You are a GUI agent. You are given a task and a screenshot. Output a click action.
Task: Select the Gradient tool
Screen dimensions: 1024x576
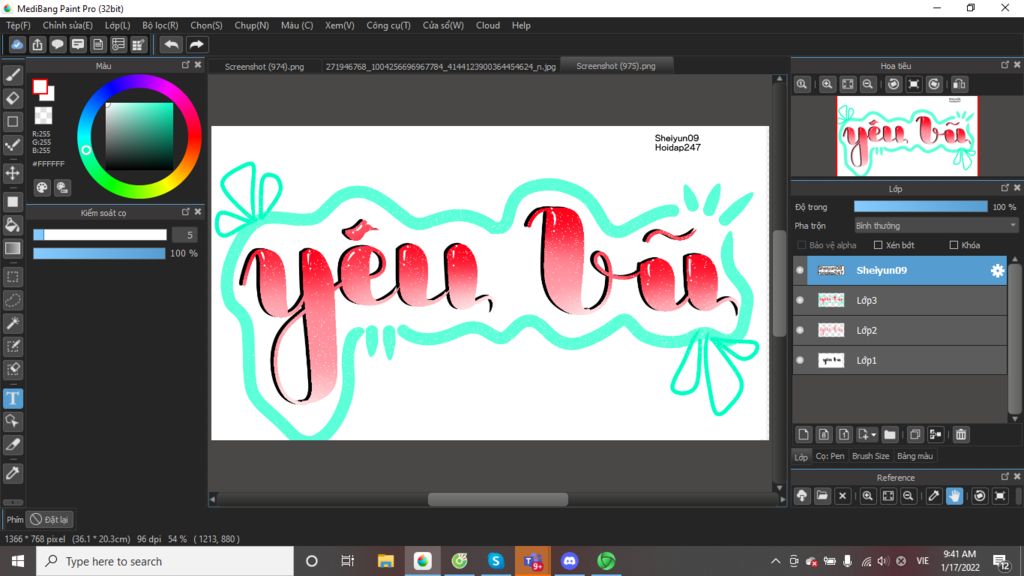(12, 248)
